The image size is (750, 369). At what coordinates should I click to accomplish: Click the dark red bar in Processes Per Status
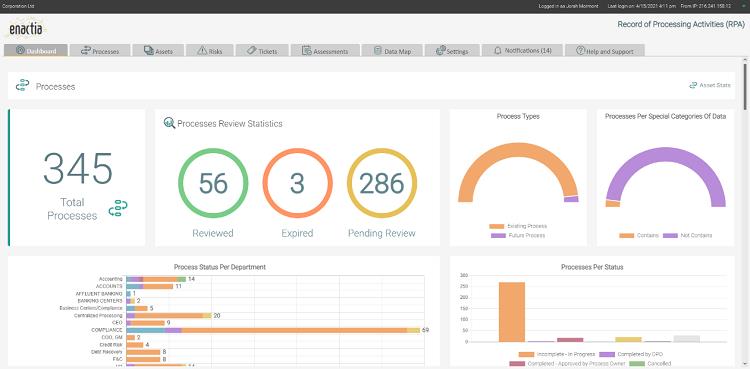click(x=570, y=340)
